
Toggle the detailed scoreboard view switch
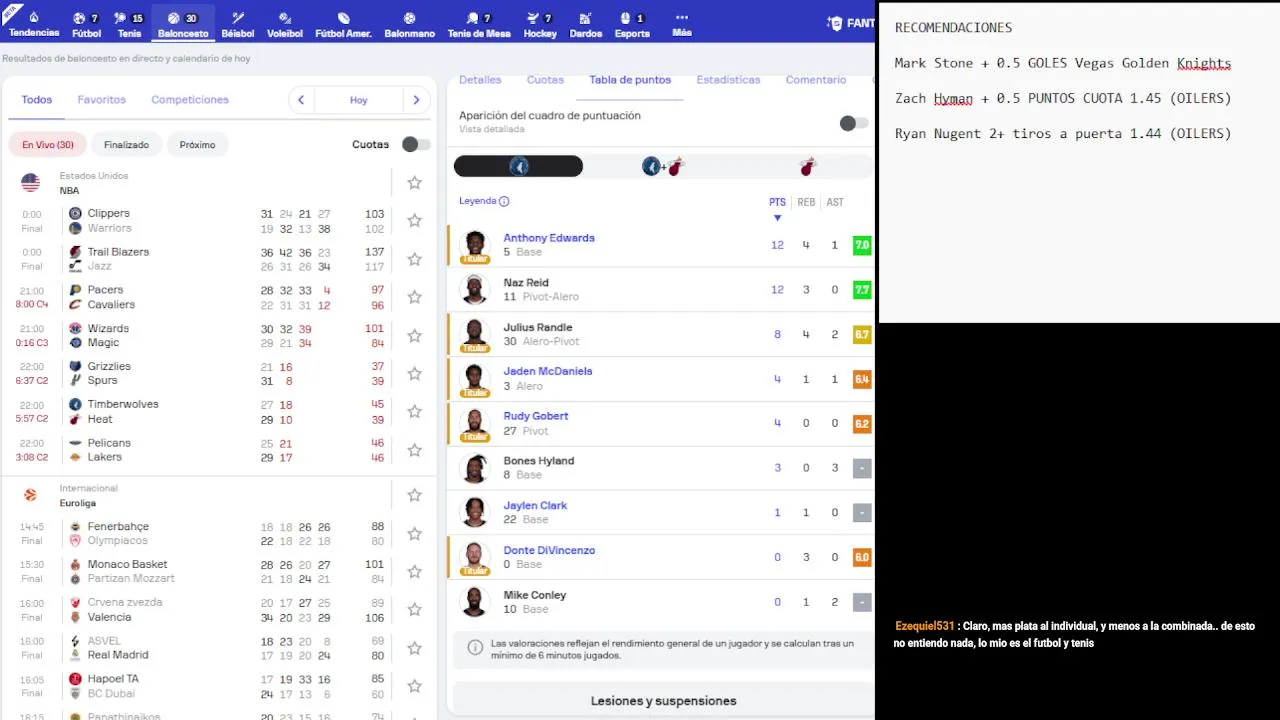tap(853, 123)
